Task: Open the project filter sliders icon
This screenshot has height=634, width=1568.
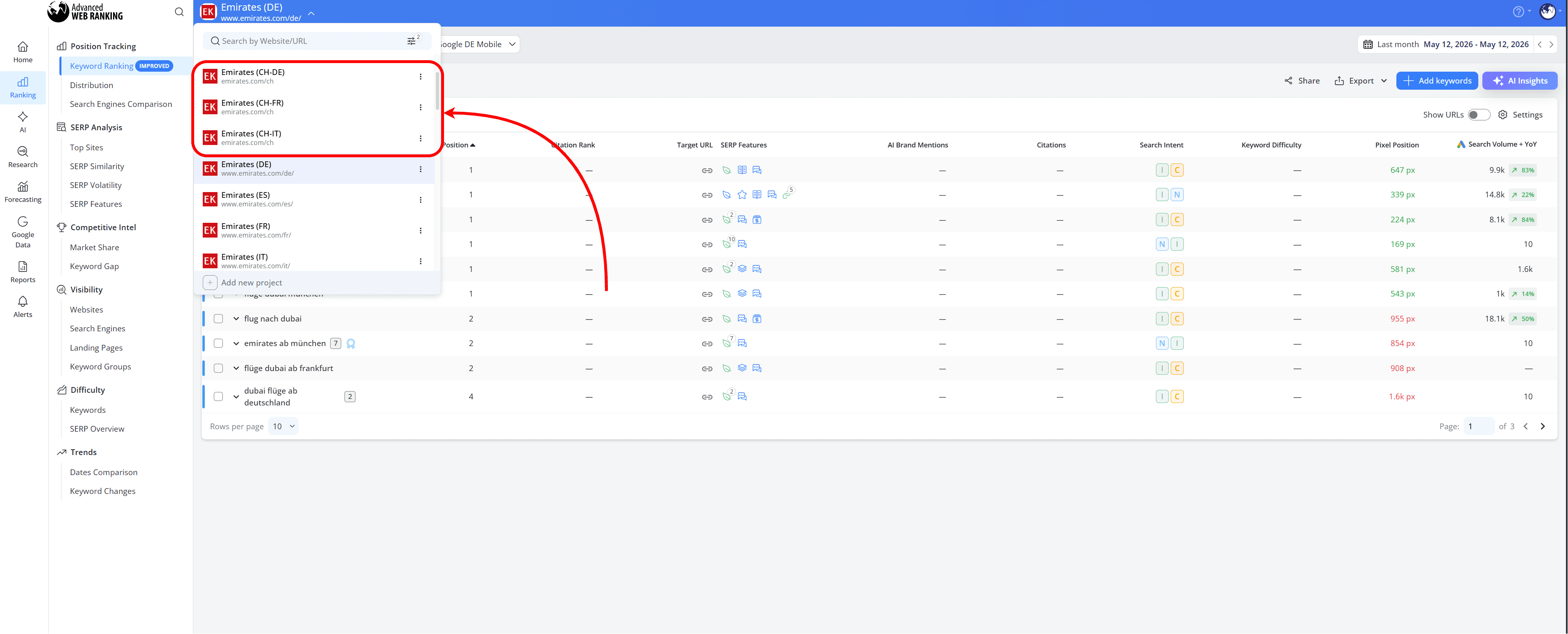Action: 412,41
